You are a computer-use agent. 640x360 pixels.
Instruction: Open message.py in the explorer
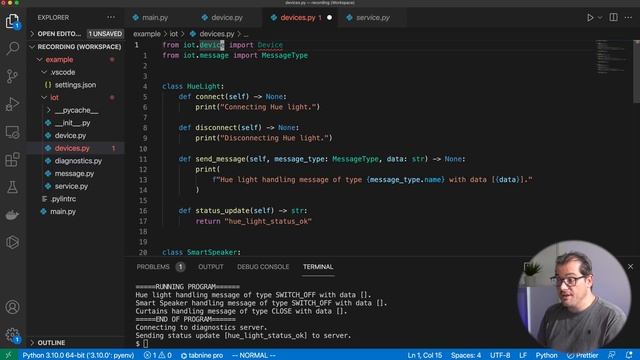click(x=76, y=173)
